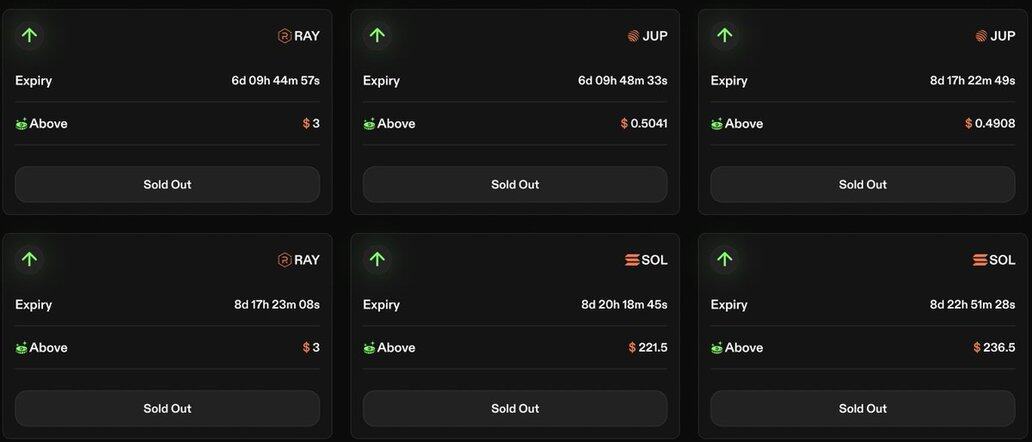Click the green up arrow on the SOL $221.5 card

click(377, 260)
